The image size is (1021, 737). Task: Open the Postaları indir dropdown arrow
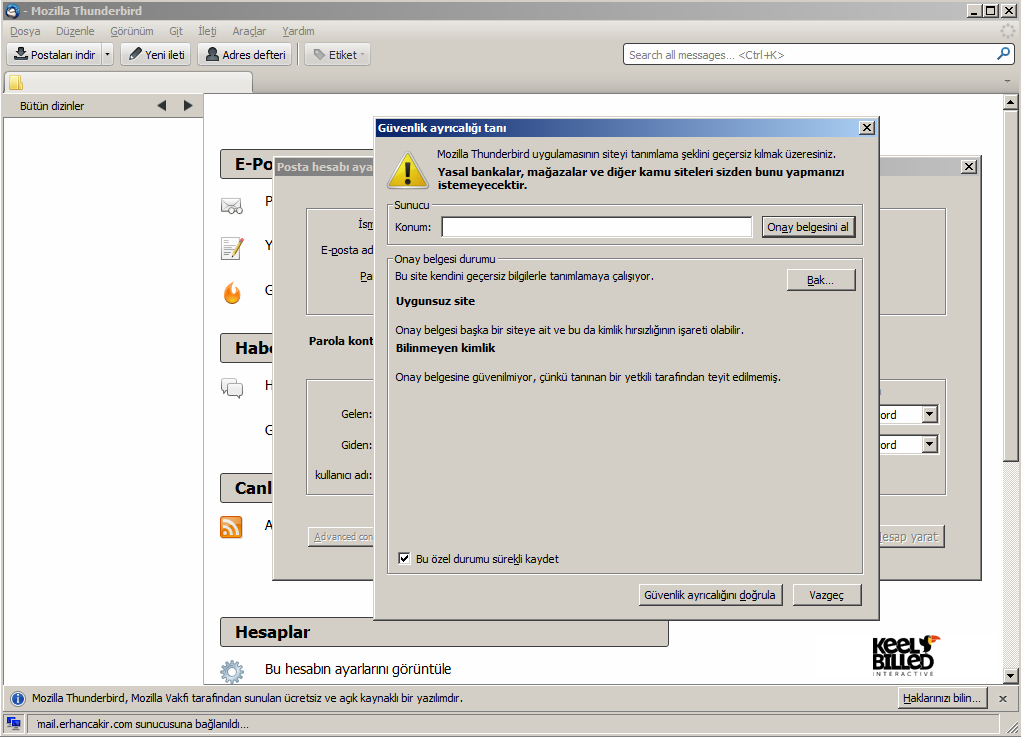107,55
